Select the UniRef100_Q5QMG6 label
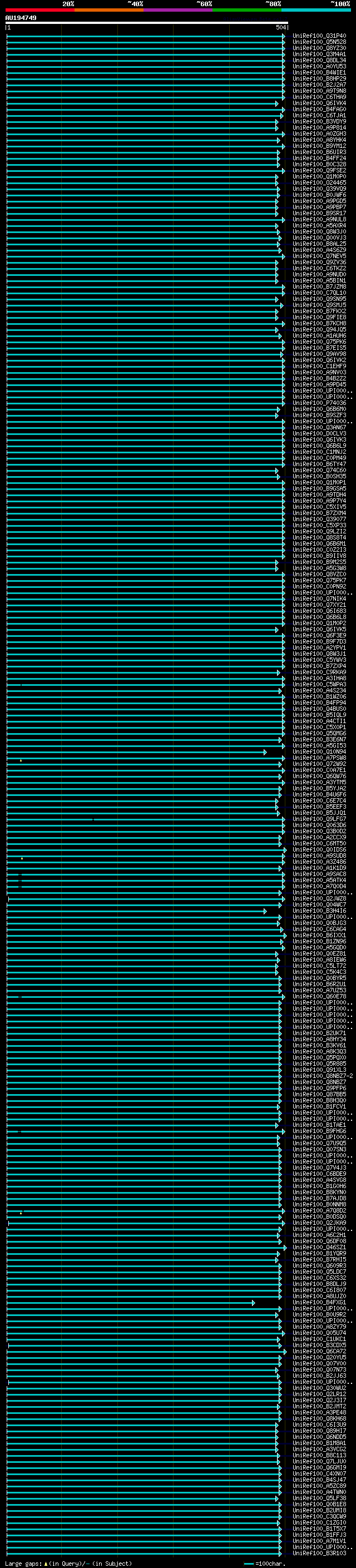This screenshot has height=1568, width=356. pos(319,734)
